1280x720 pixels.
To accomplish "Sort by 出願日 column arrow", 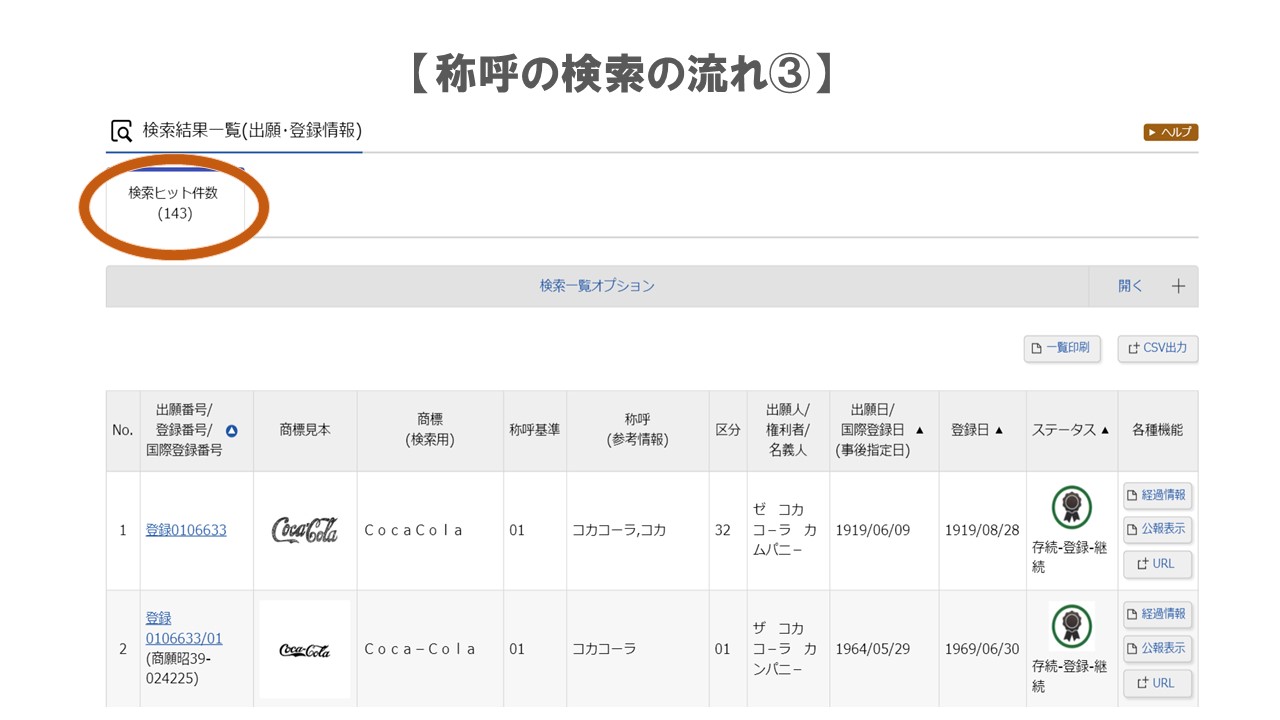I will pos(919,430).
